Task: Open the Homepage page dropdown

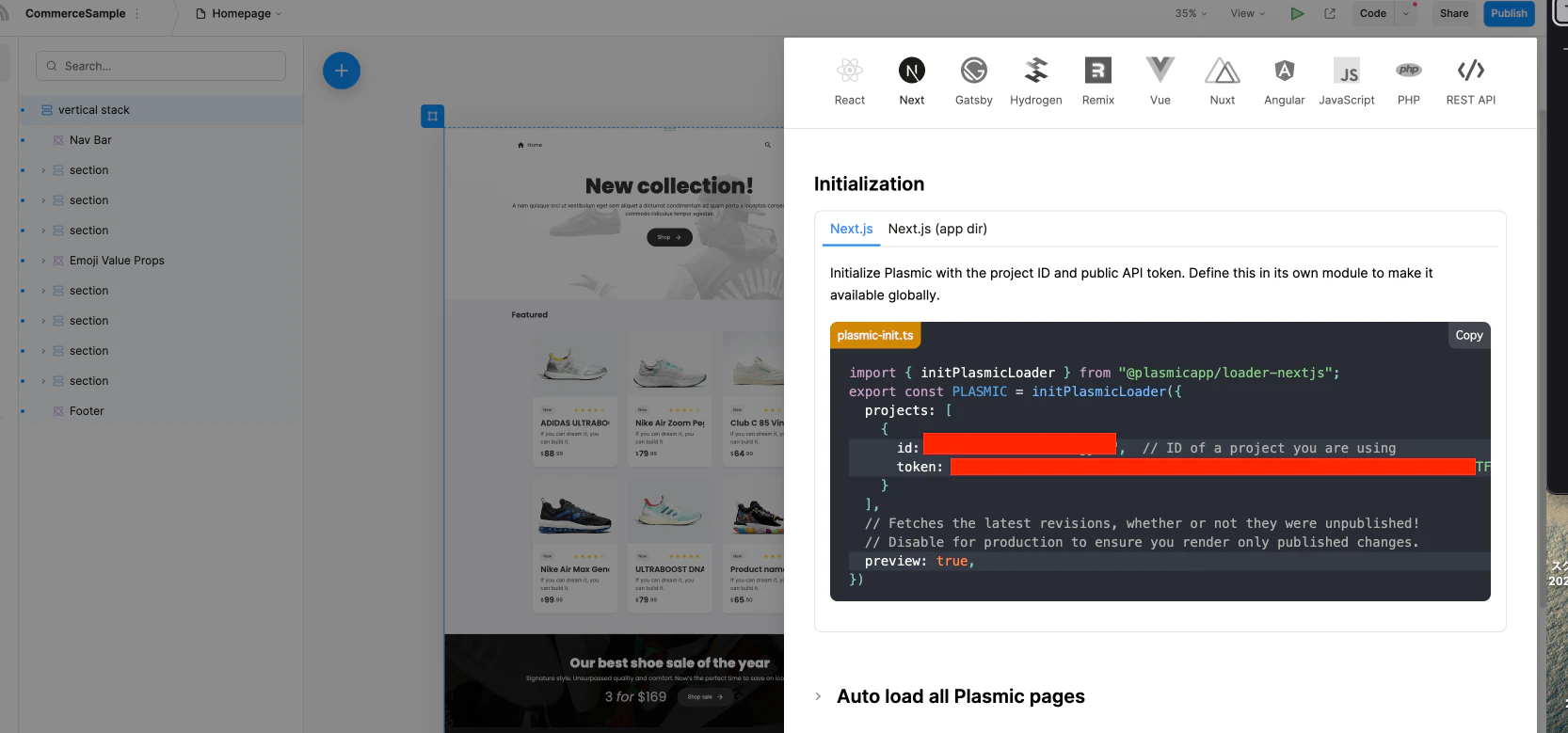Action: [x=239, y=13]
